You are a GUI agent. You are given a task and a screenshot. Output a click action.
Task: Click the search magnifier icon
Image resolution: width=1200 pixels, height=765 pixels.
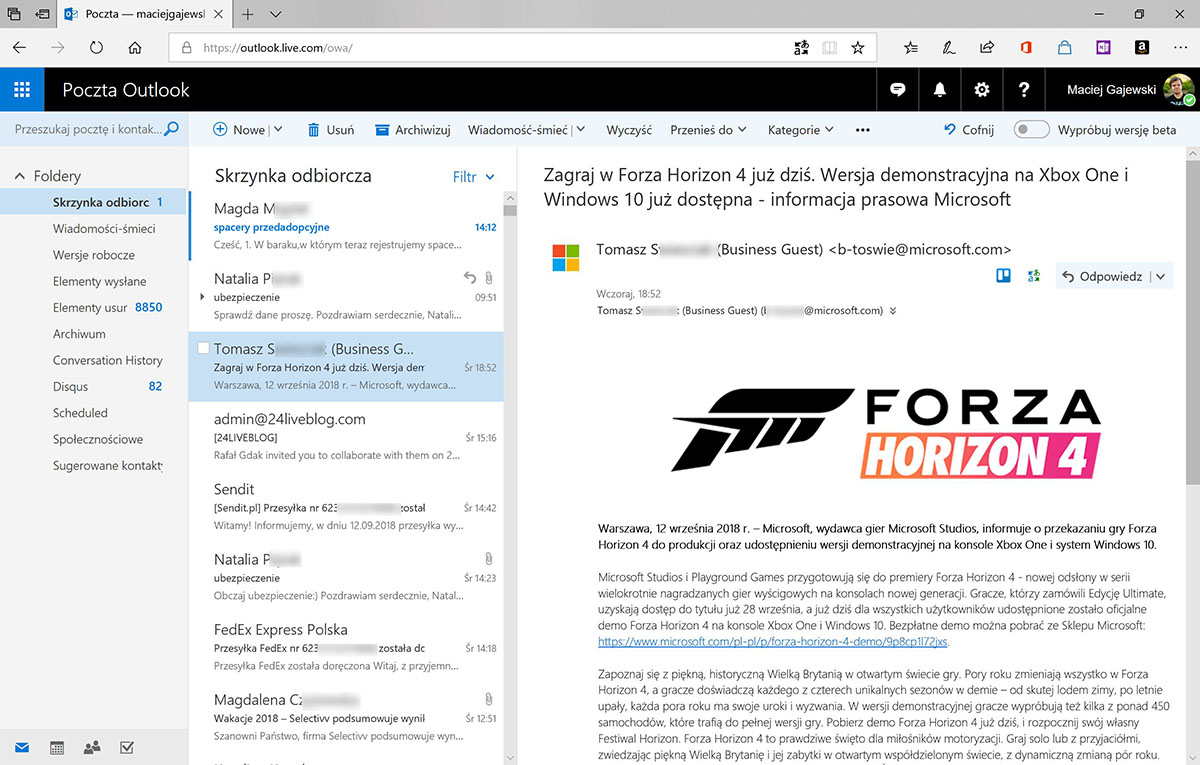[172, 129]
